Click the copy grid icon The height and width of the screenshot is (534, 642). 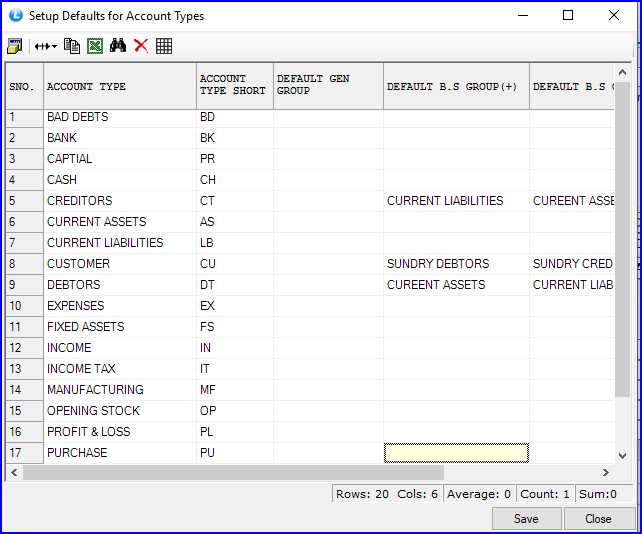point(72,46)
